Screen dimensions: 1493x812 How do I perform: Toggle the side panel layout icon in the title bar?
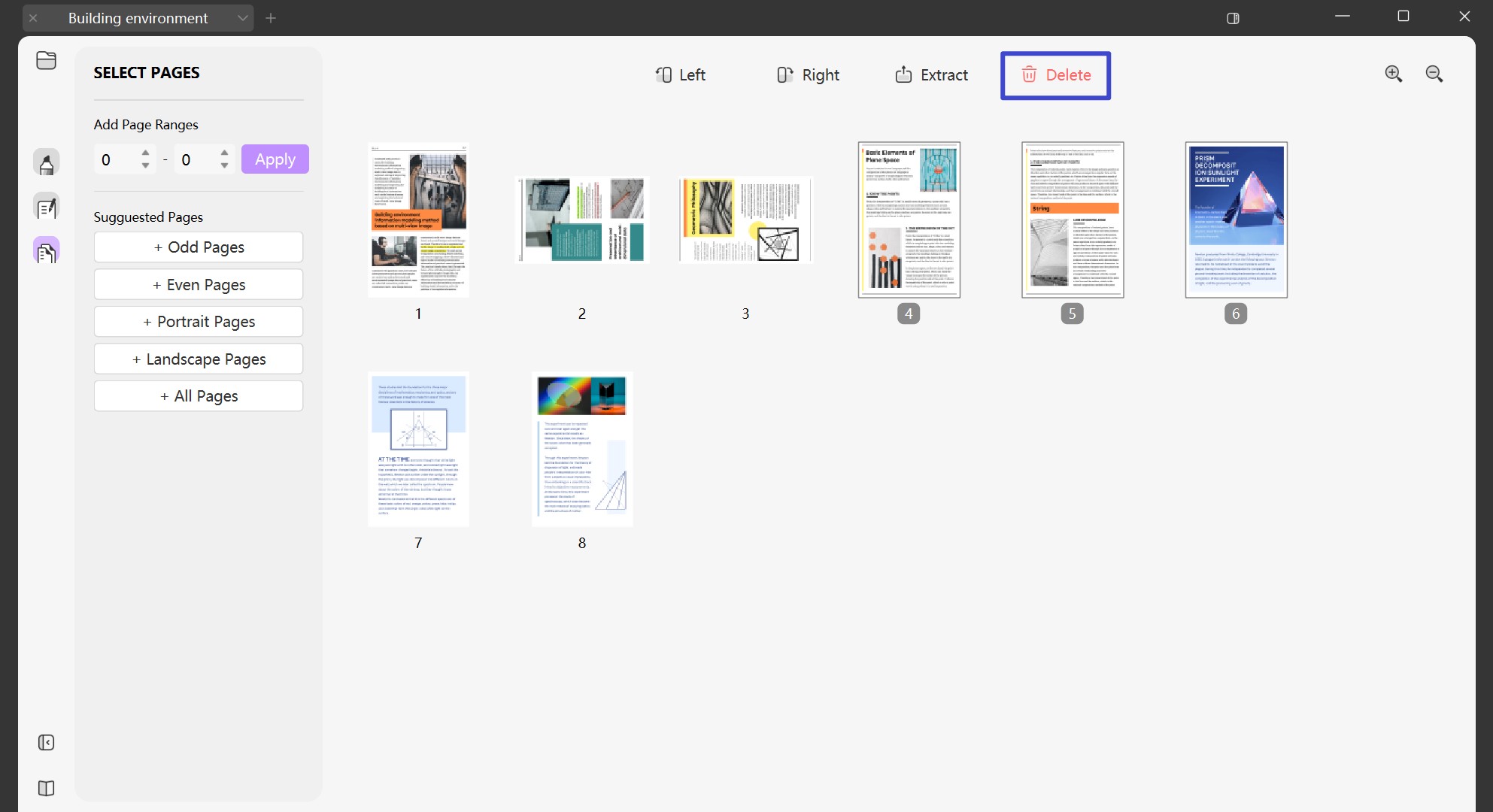tap(1233, 18)
